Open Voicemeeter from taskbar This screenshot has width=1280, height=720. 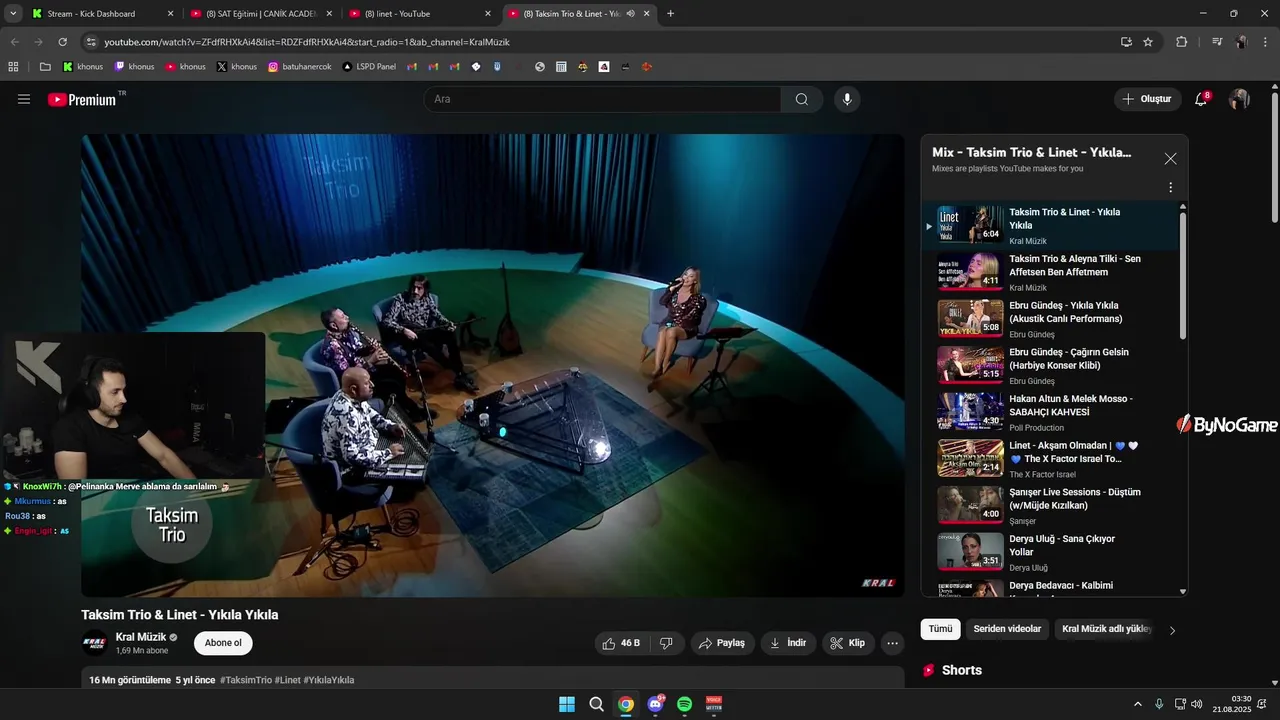pyautogui.click(x=714, y=704)
